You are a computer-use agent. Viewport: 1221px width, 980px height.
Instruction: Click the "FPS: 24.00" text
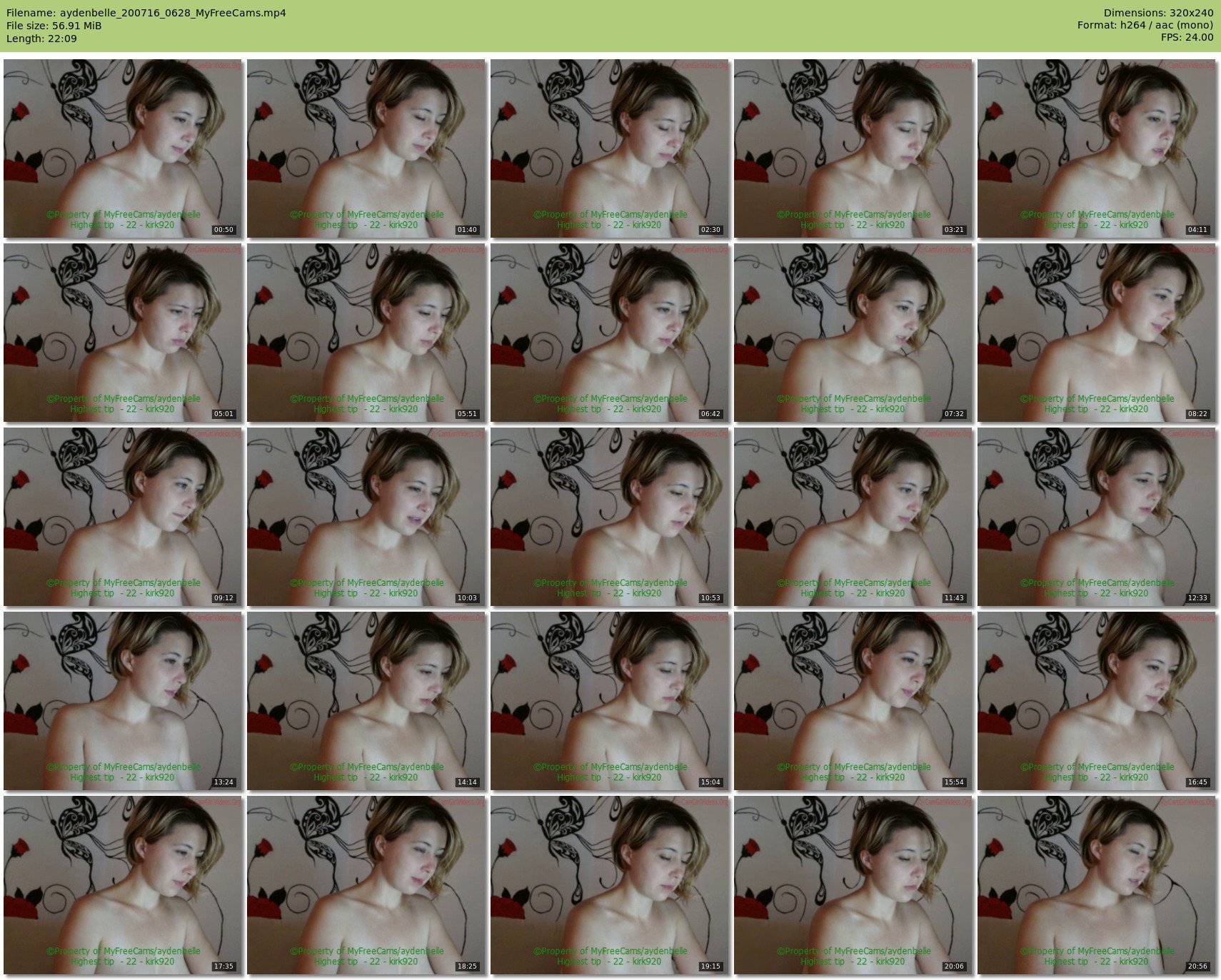[1187, 37]
